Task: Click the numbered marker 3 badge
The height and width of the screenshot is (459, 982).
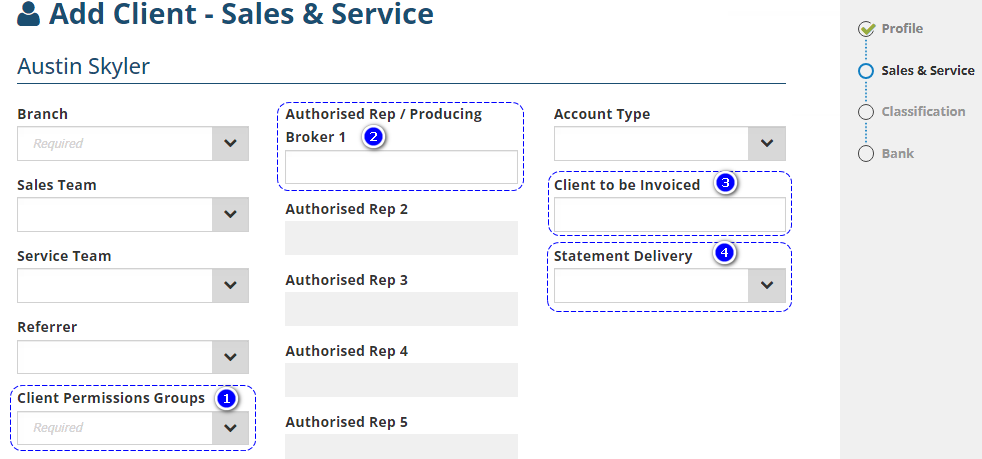Action: [x=726, y=184]
